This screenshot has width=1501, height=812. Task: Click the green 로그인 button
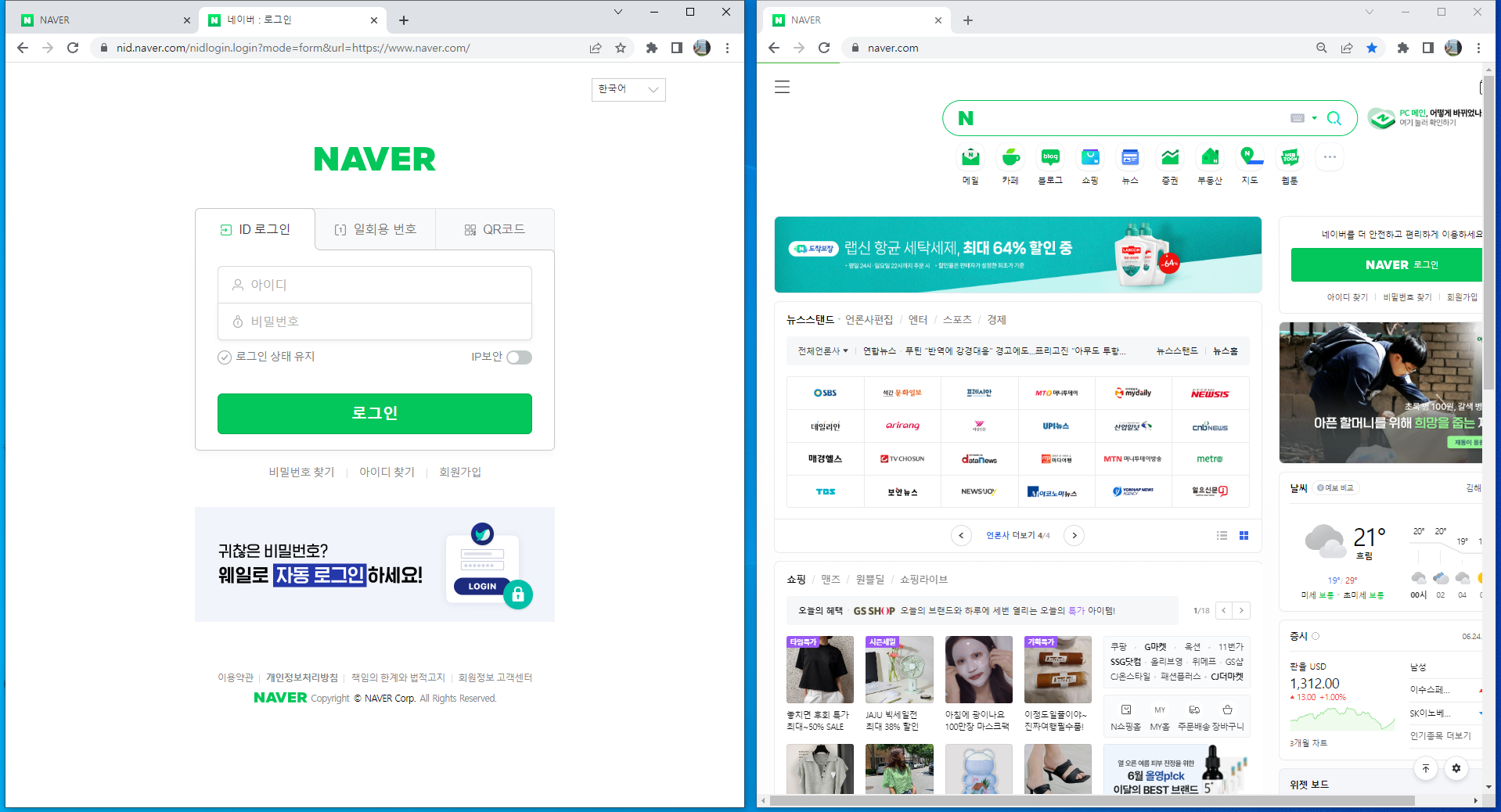coord(375,413)
